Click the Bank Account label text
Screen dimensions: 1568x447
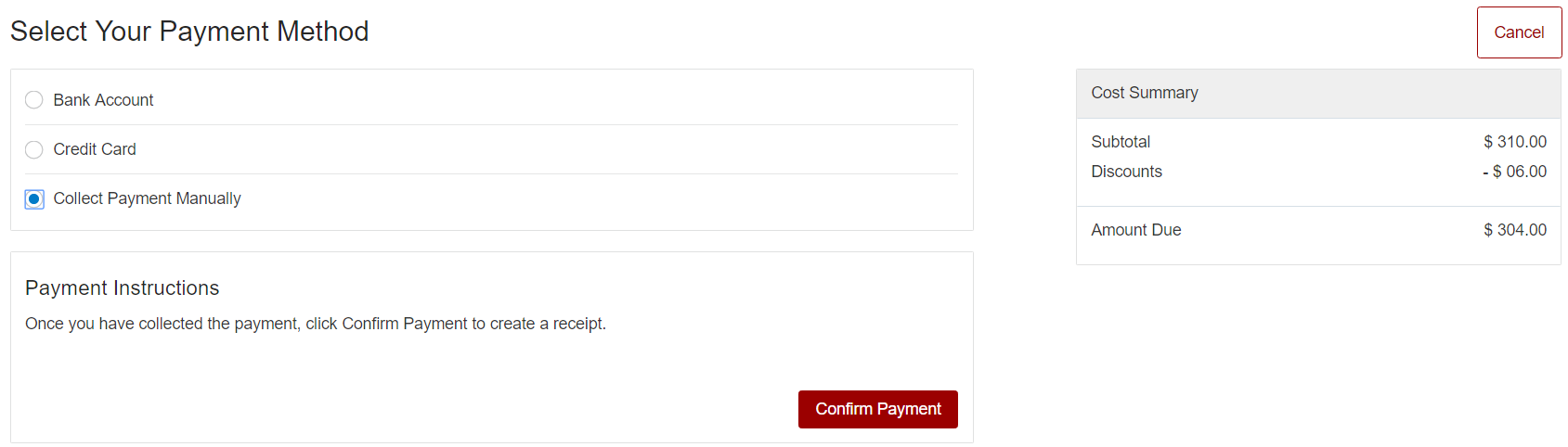click(x=103, y=100)
